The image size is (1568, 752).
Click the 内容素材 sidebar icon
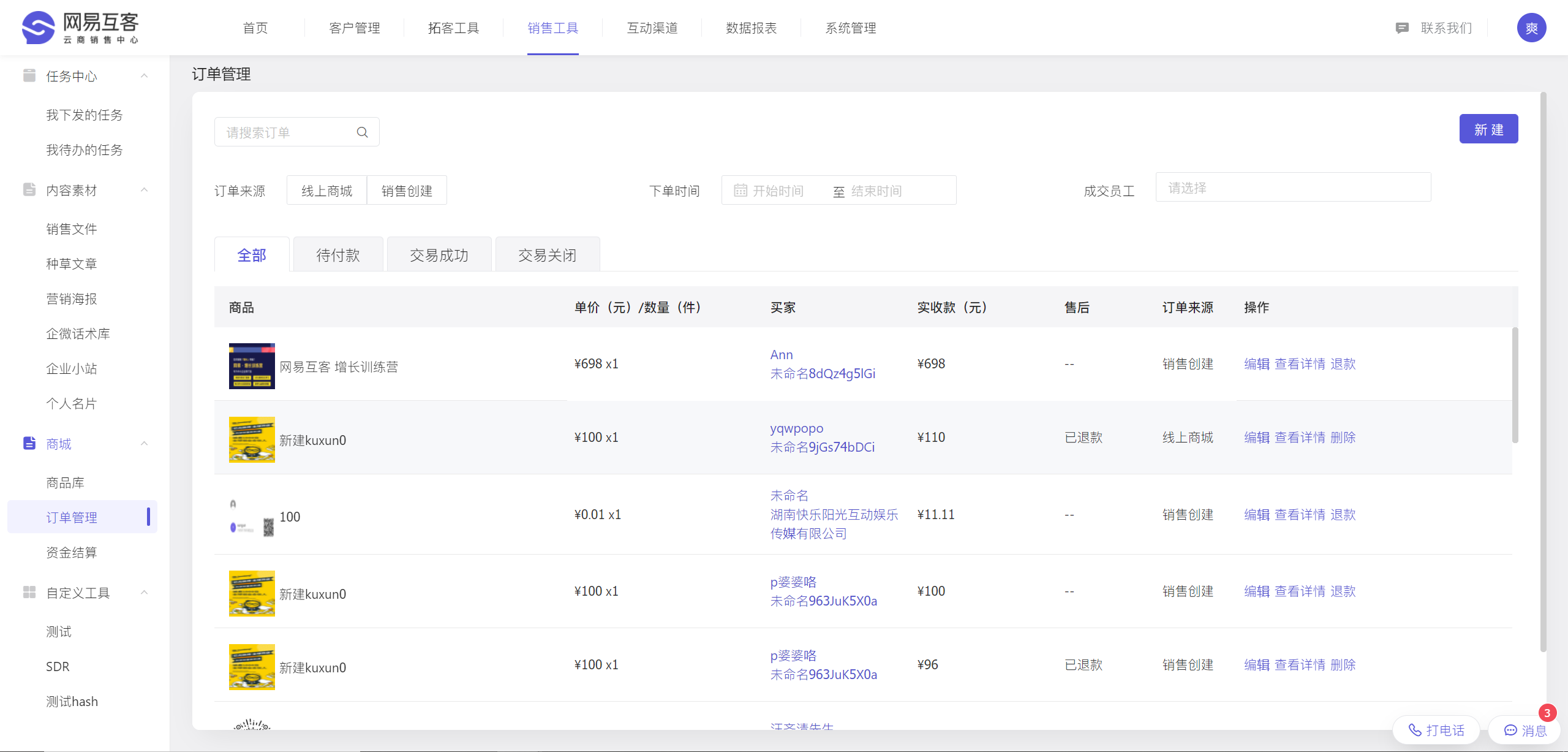click(29, 189)
